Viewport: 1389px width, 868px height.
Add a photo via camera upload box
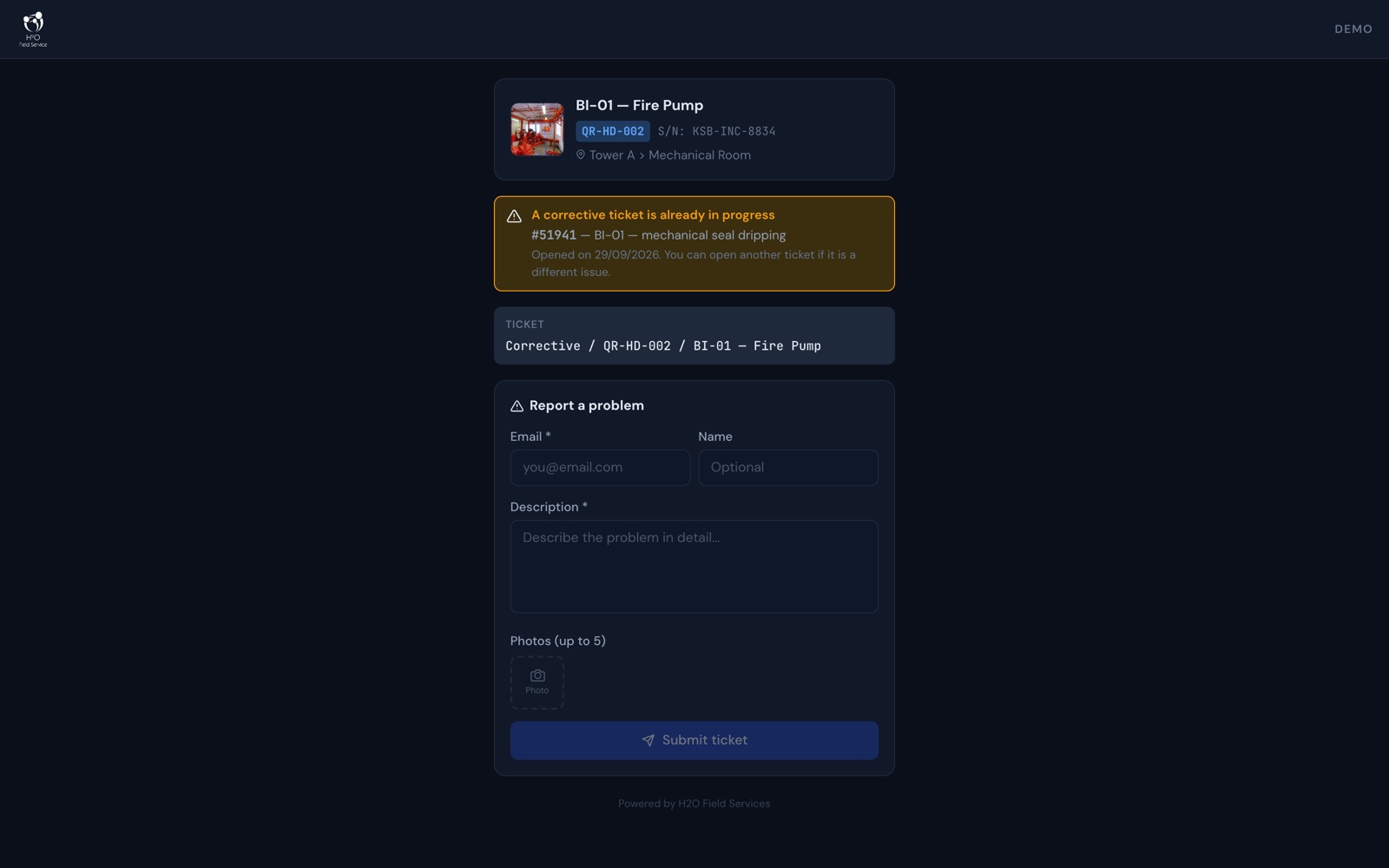537,683
